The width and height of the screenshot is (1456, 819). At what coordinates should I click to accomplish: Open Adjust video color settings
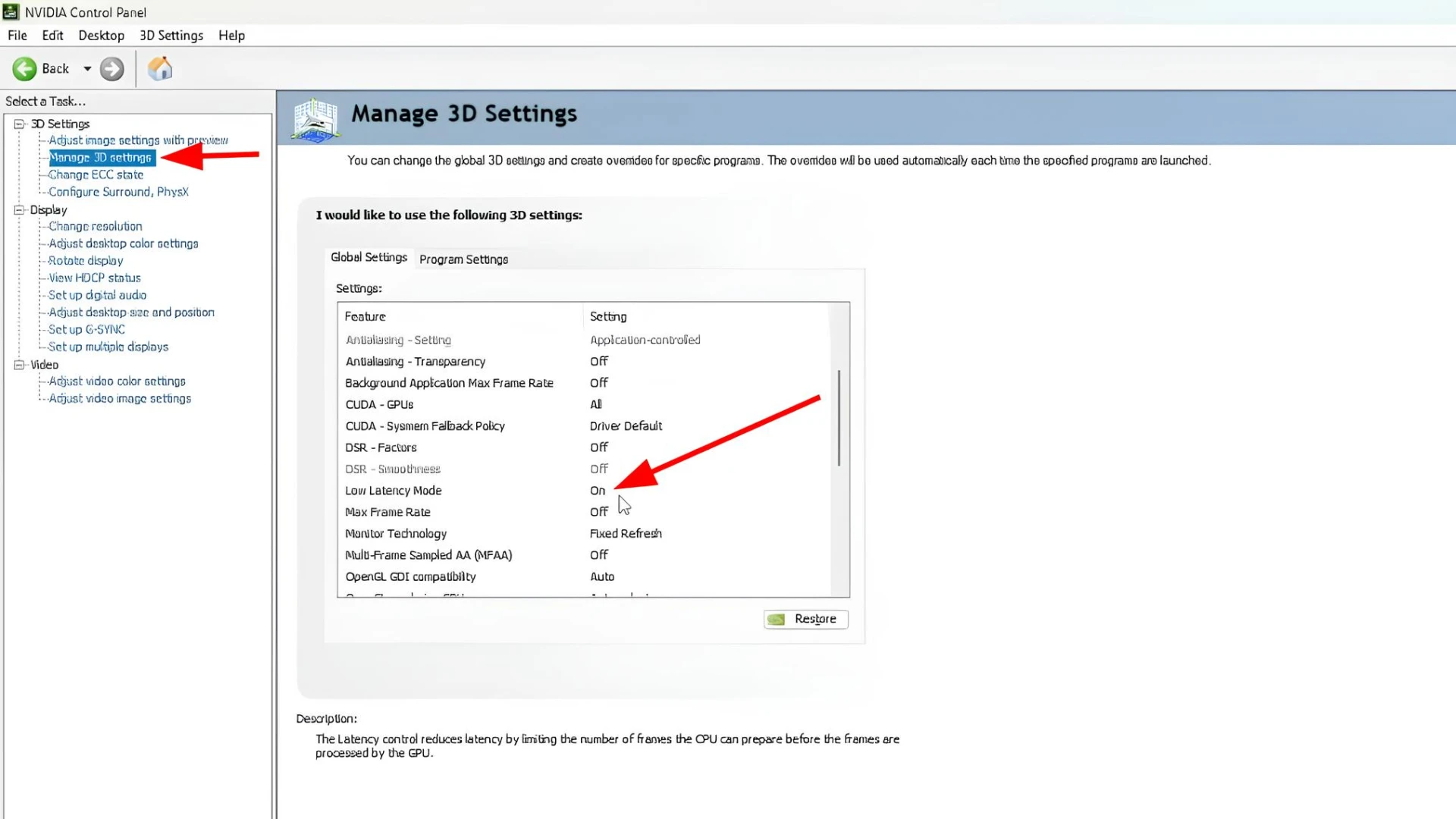117,381
